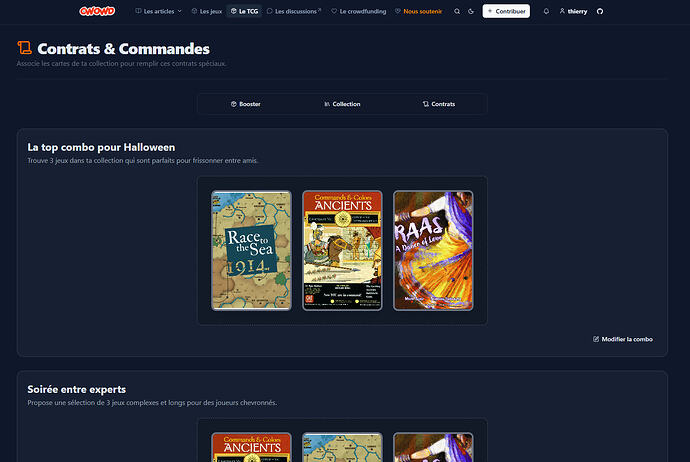Image resolution: width=690 pixels, height=462 pixels.
Task: Click the edit icon beside Modifier la combo
Action: click(x=596, y=339)
